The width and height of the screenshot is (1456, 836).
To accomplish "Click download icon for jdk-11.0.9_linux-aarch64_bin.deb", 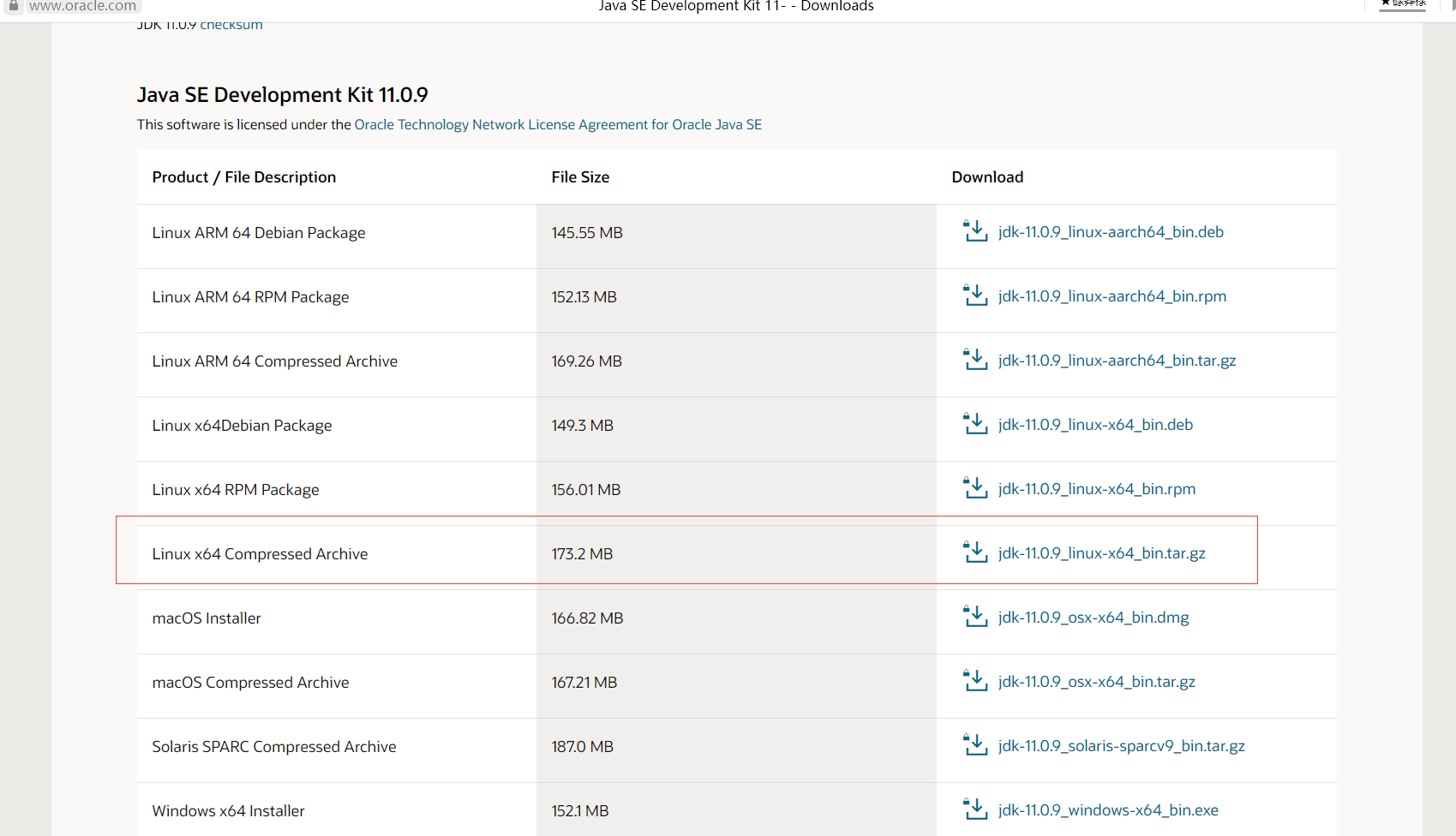I will coord(975,231).
